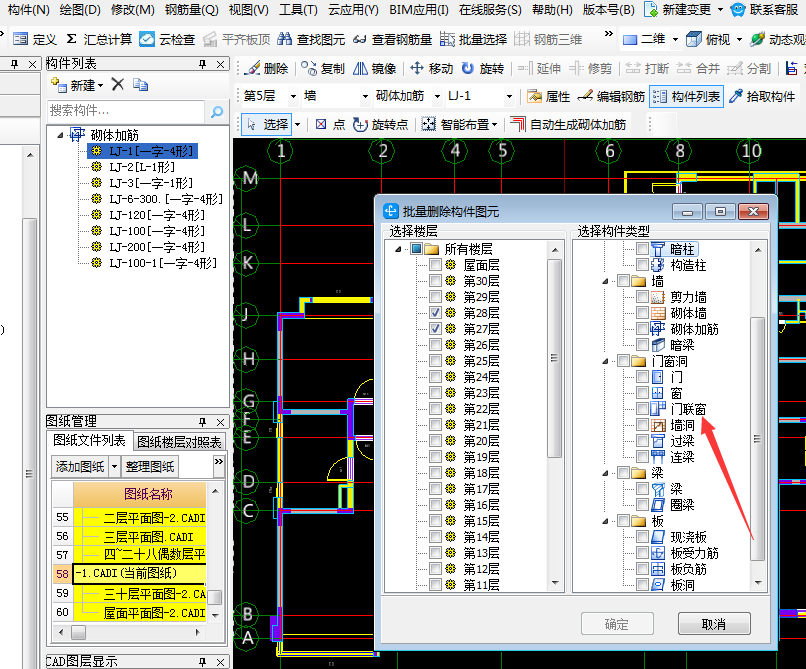
Task: Check the 屋面层 floor checkbox
Action: click(435, 265)
